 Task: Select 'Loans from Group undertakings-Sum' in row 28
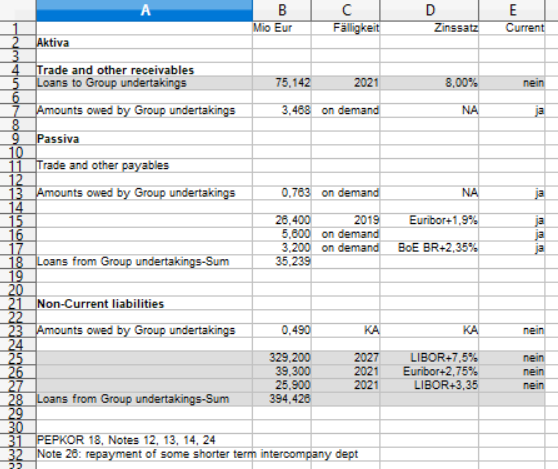coord(144,399)
